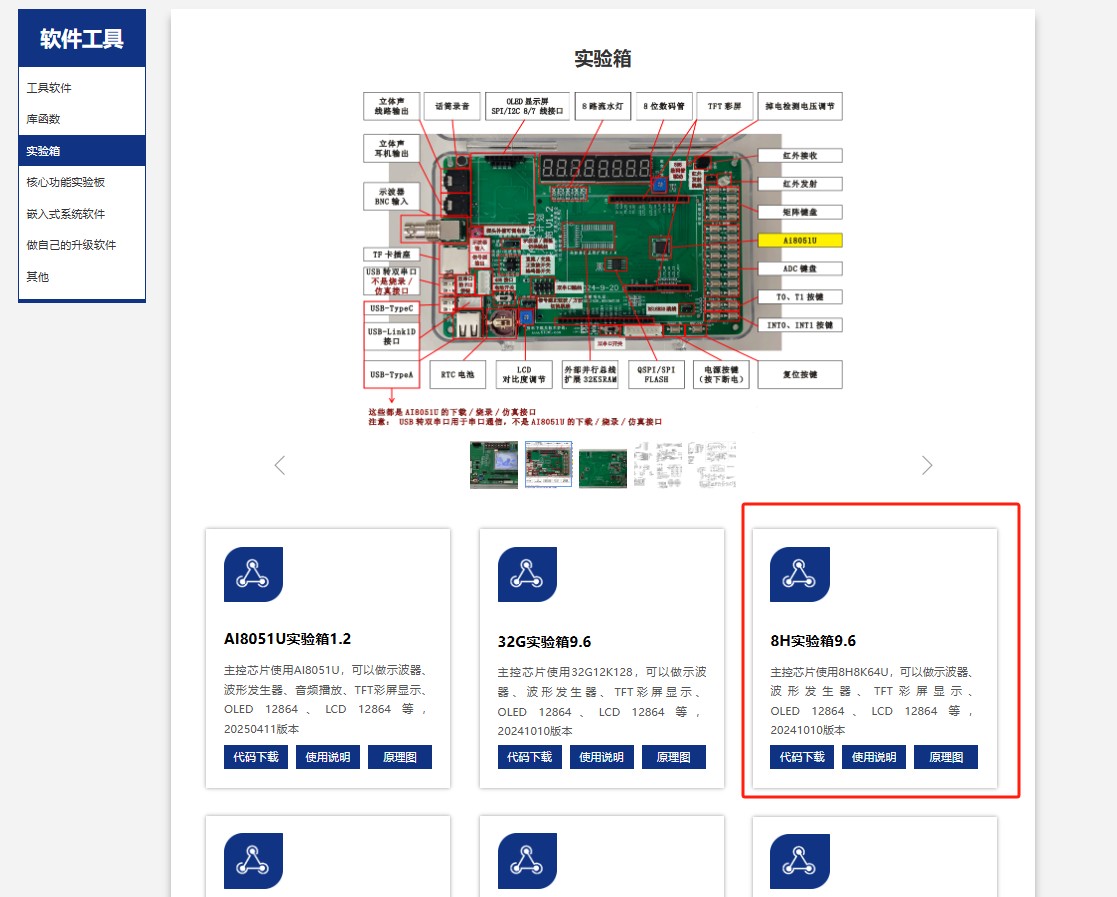Click the 软件工具 sidebar header
1117x897 pixels.
(82, 38)
